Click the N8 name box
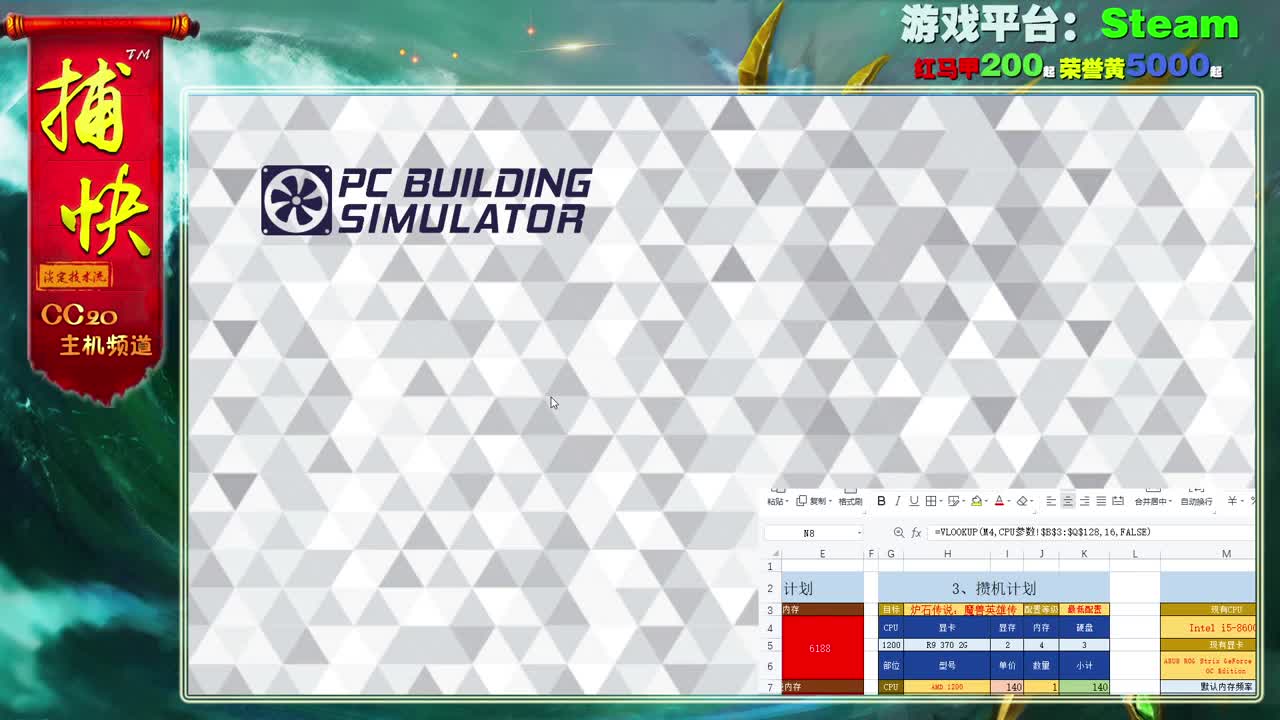This screenshot has height=720, width=1280. (x=809, y=533)
